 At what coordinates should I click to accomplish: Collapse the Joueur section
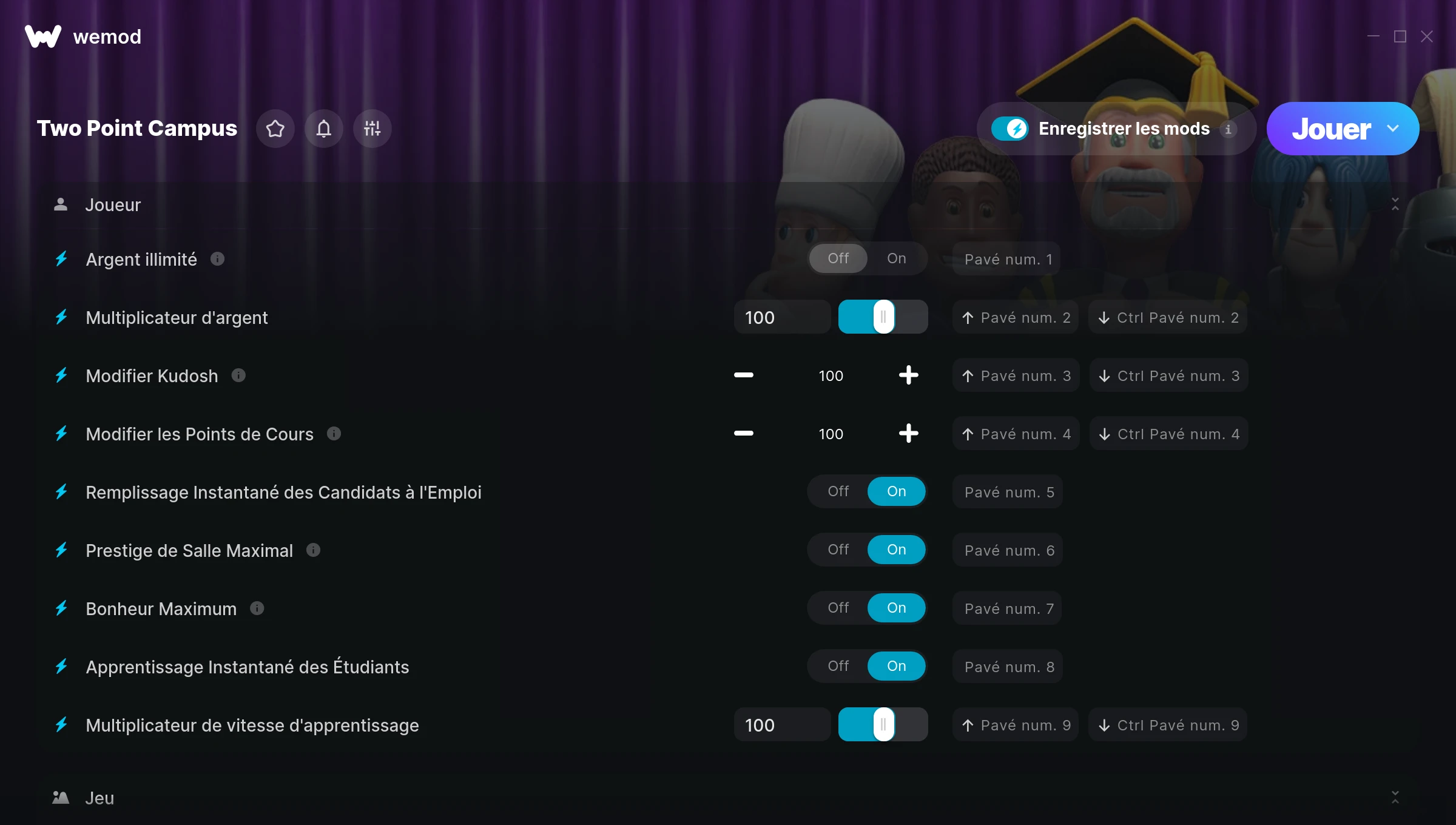tap(1395, 204)
